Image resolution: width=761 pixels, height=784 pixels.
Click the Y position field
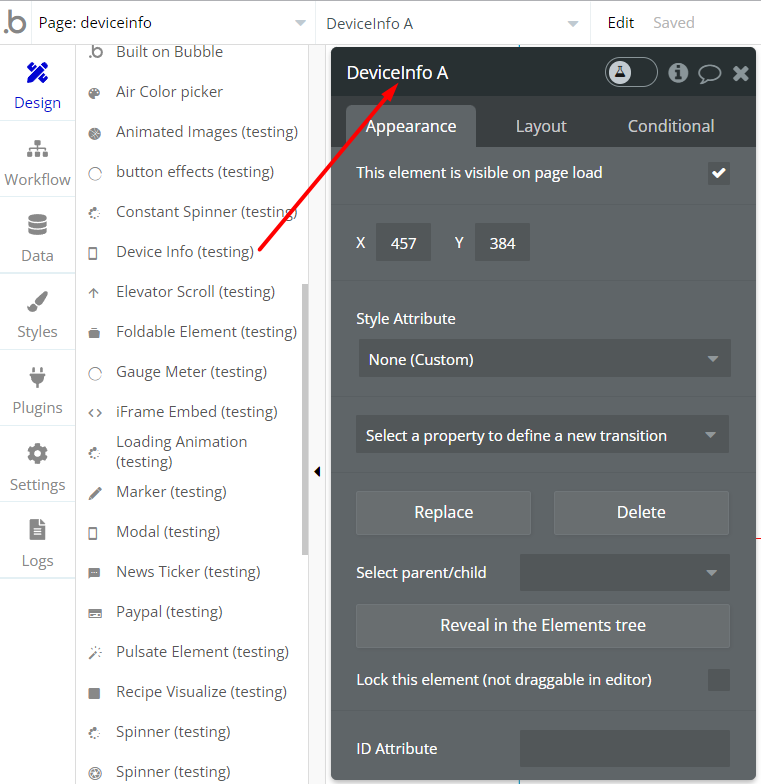tap(502, 242)
